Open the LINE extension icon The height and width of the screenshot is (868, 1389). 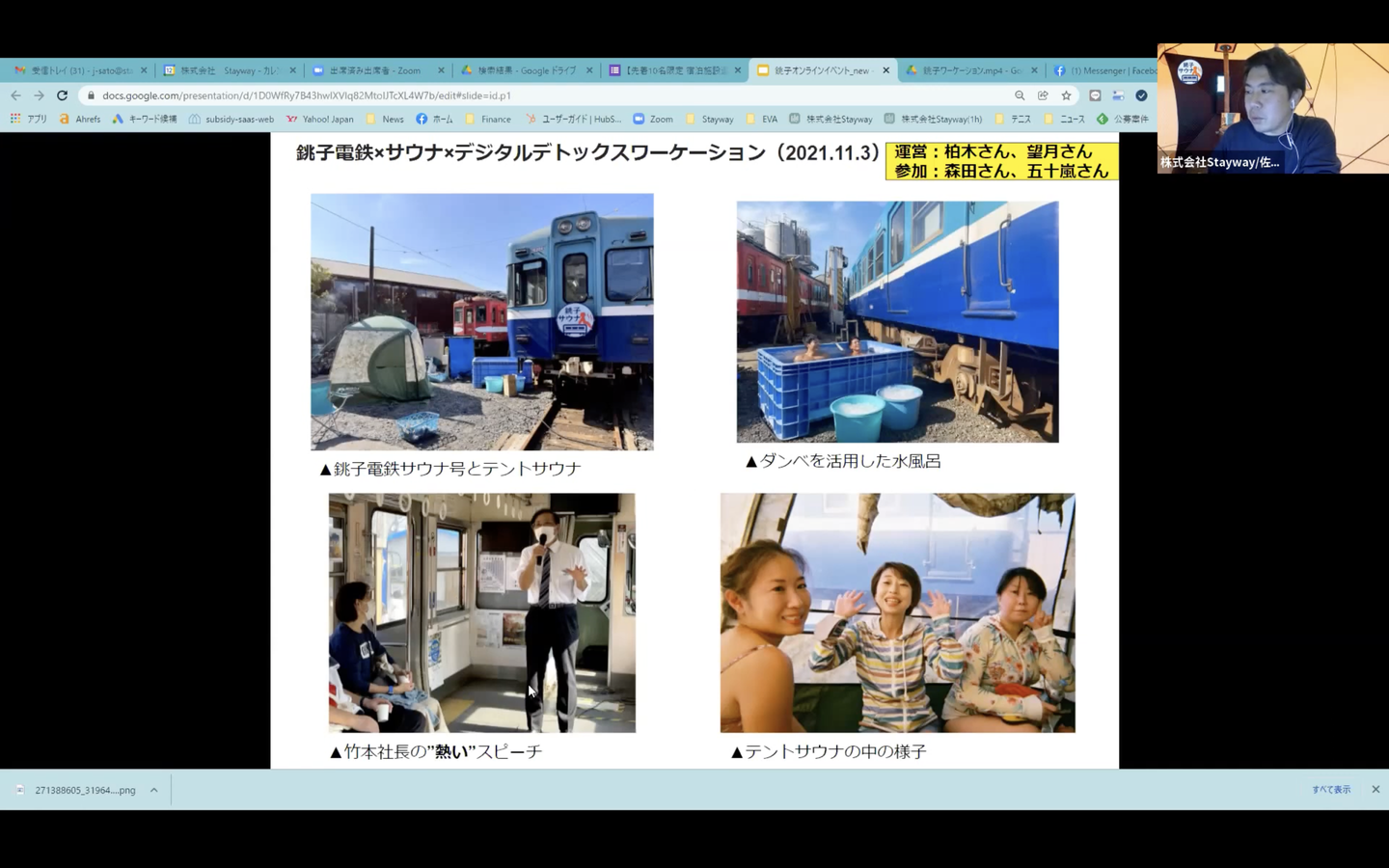(1095, 95)
